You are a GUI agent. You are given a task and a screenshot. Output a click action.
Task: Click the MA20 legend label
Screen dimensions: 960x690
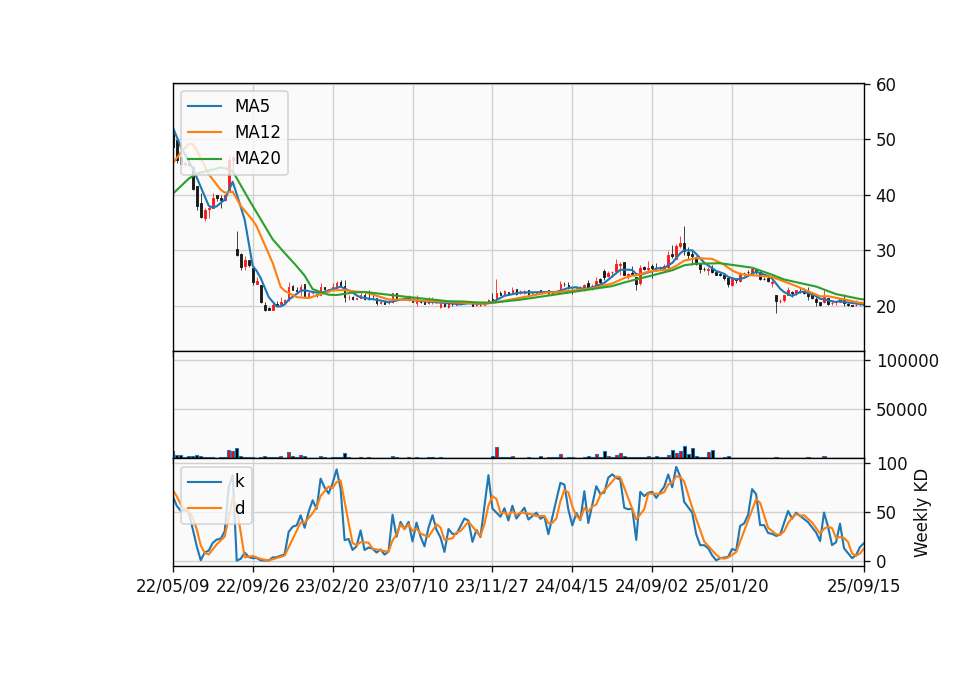257,158
